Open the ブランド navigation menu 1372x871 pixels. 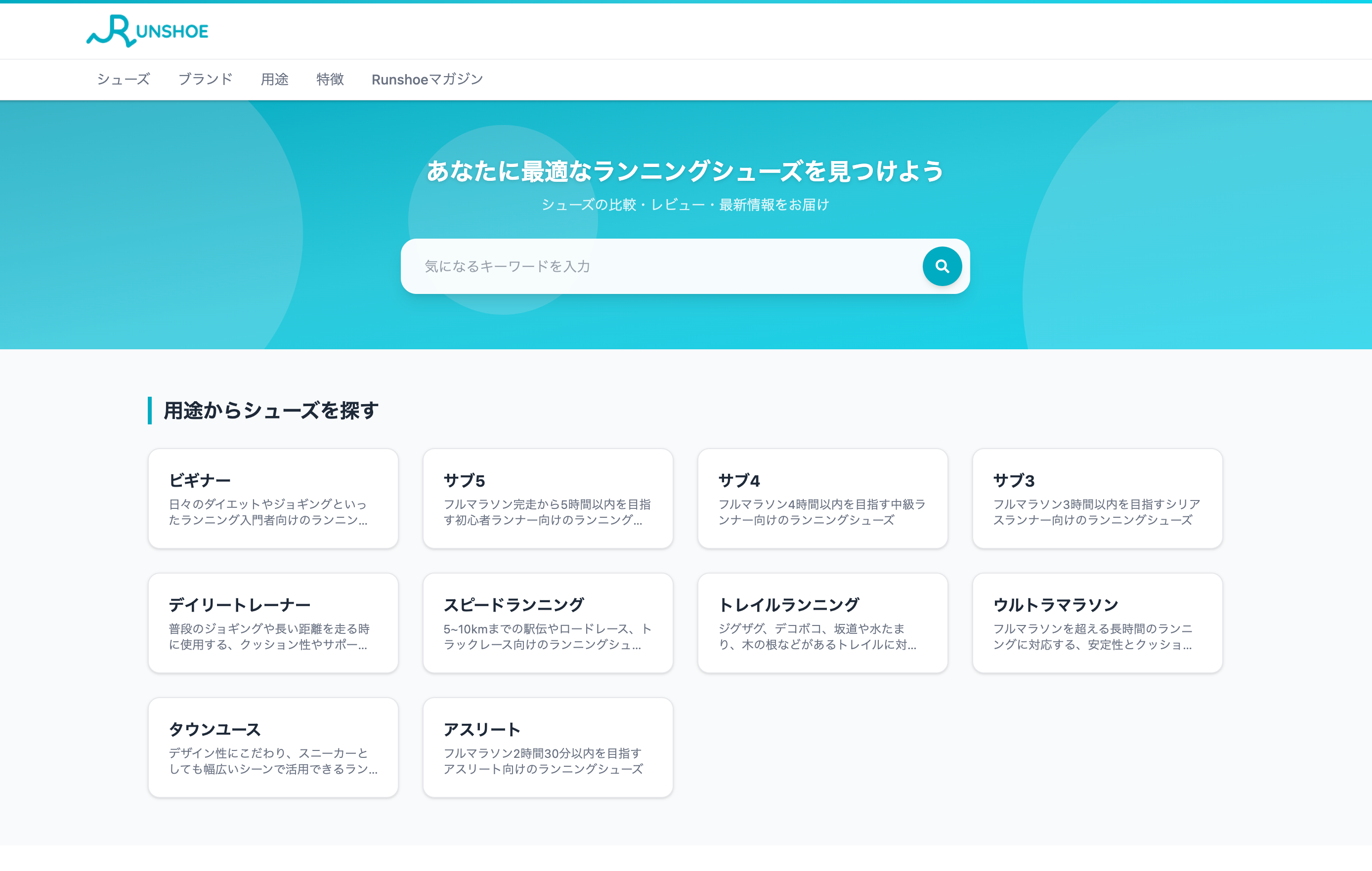206,80
